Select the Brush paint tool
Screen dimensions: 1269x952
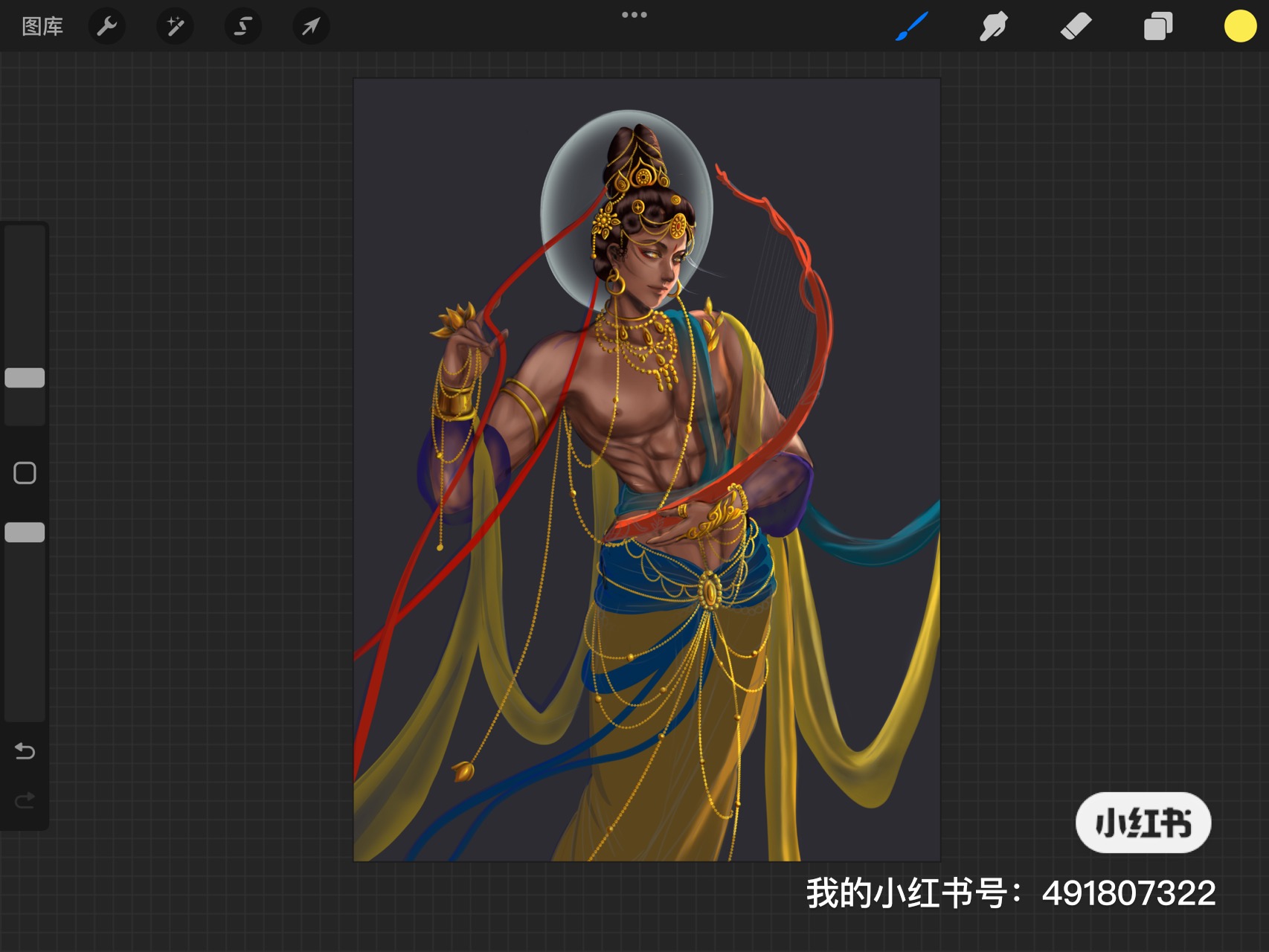click(x=912, y=27)
